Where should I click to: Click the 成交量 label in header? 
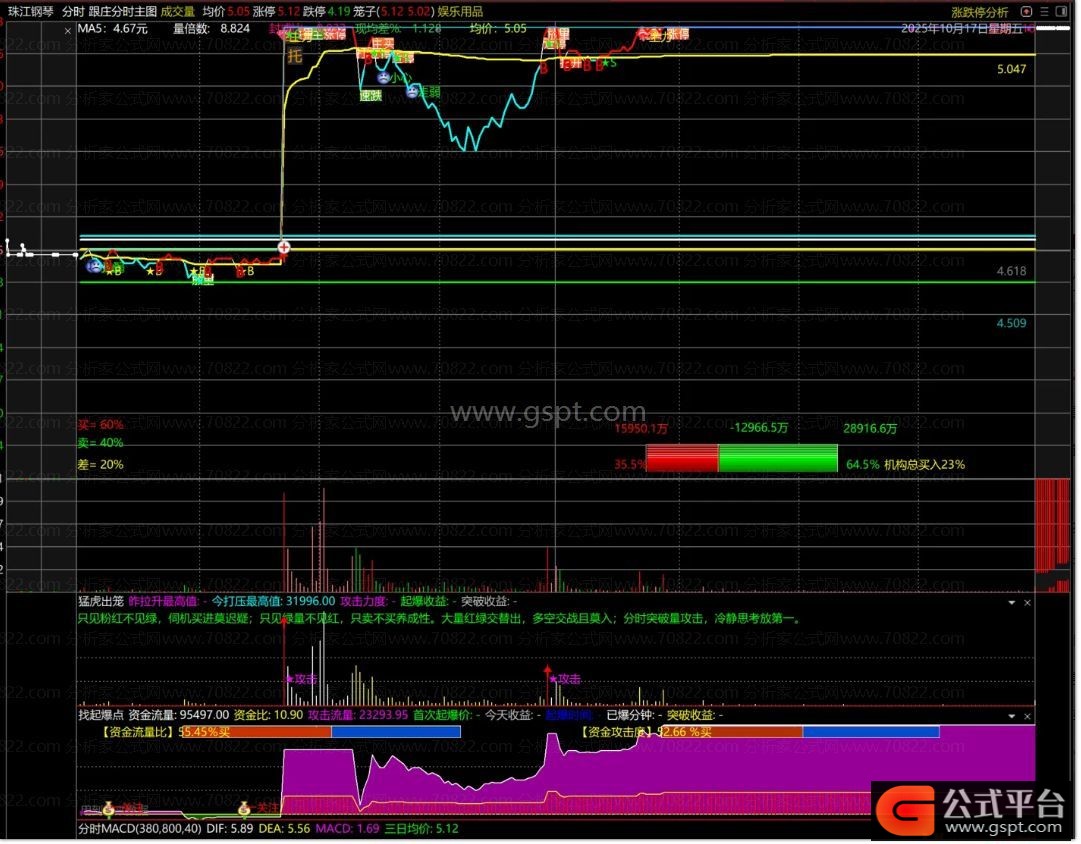(178, 12)
